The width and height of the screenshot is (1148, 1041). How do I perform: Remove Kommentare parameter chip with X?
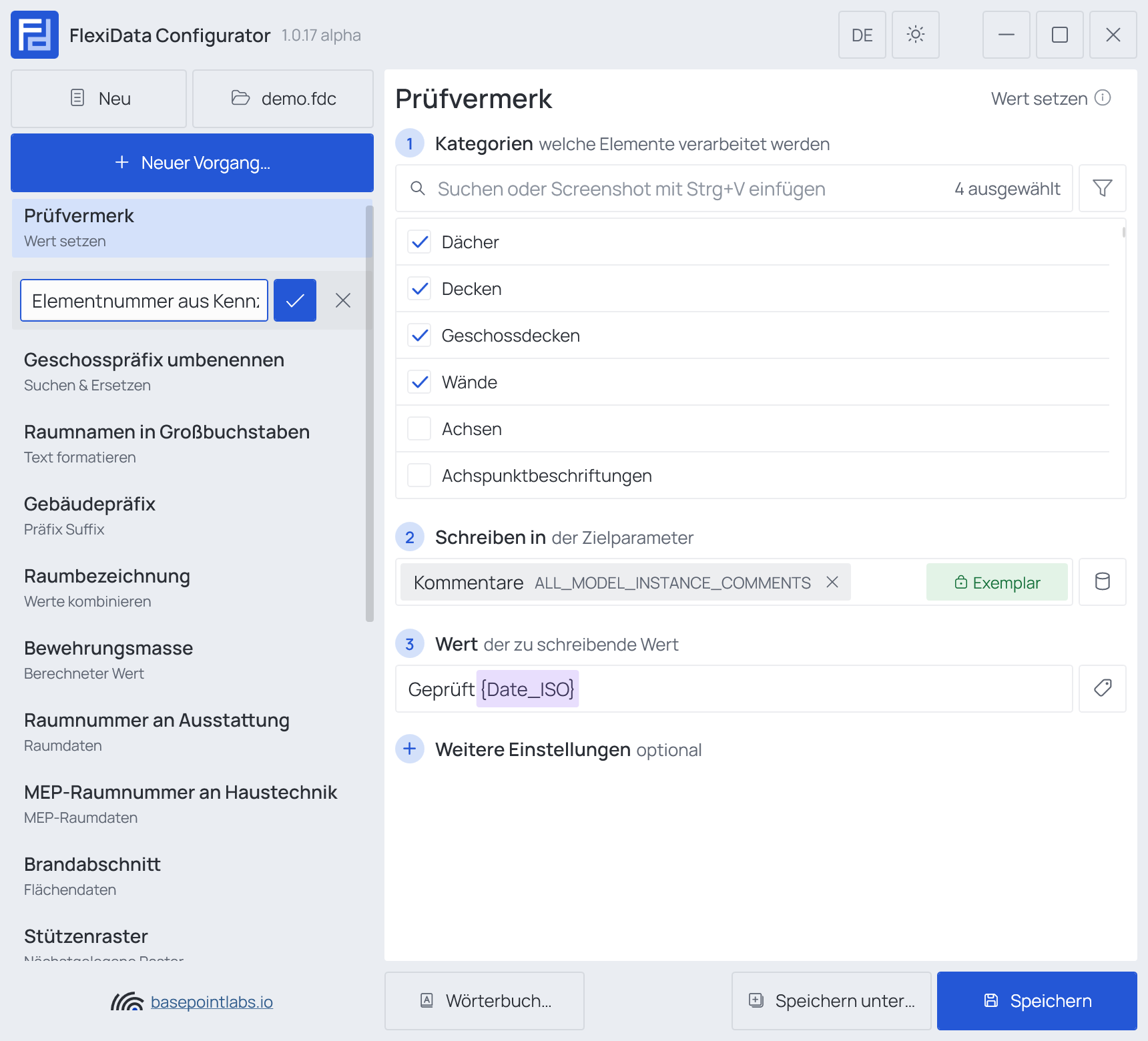tap(832, 582)
